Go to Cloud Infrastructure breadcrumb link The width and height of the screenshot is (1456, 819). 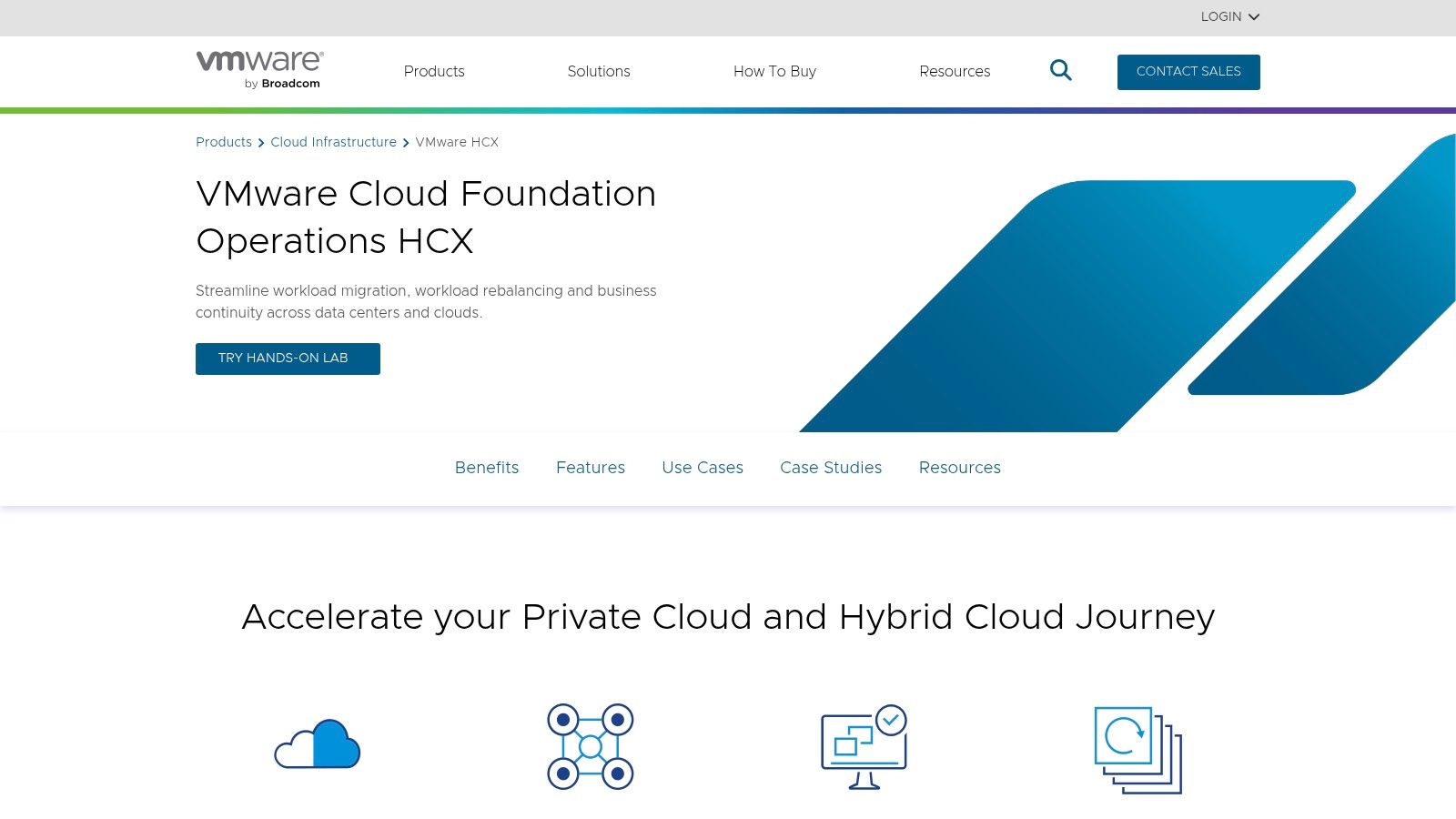pyautogui.click(x=333, y=142)
